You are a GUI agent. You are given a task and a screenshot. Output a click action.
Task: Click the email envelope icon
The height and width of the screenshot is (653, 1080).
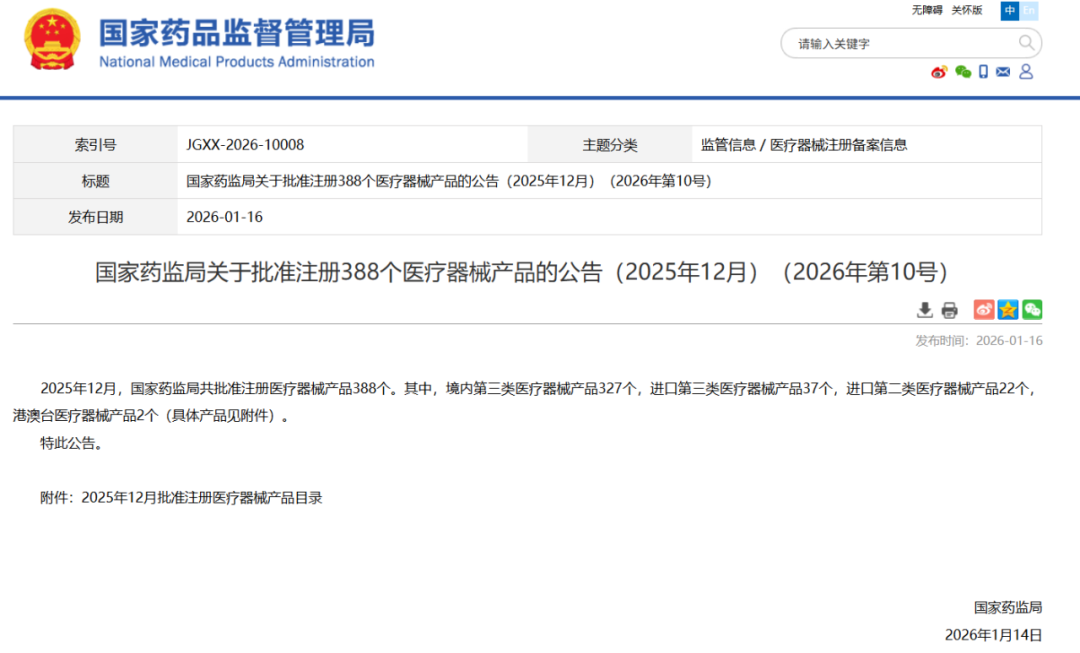pyautogui.click(x=1003, y=72)
